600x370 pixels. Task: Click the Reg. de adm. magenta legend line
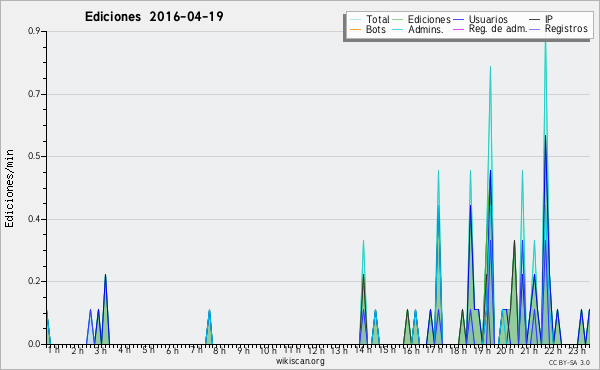[458, 29]
